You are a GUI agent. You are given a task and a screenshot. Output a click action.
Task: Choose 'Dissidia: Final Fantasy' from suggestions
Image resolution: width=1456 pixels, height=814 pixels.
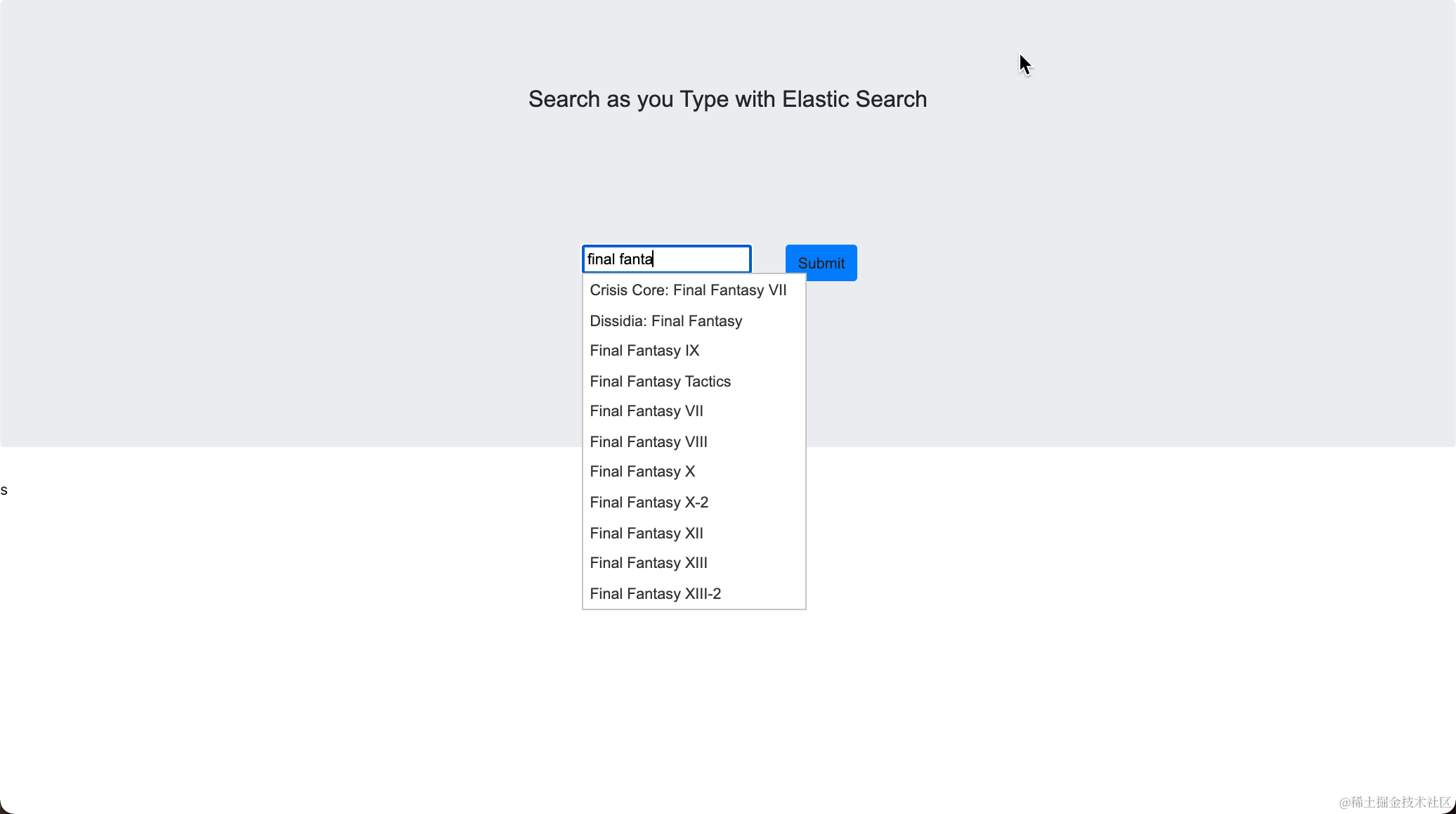pyautogui.click(x=665, y=321)
